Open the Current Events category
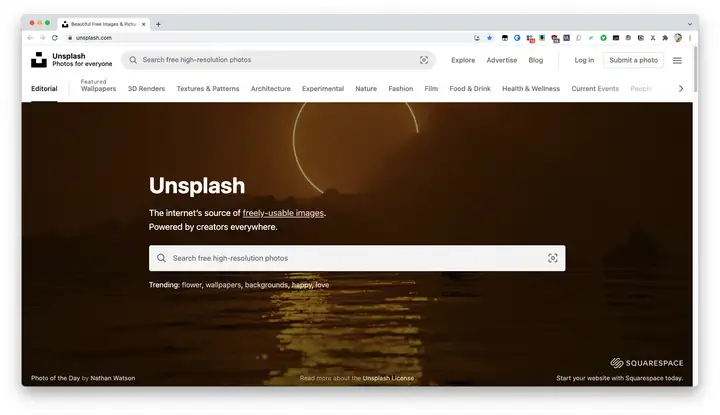 (x=595, y=89)
